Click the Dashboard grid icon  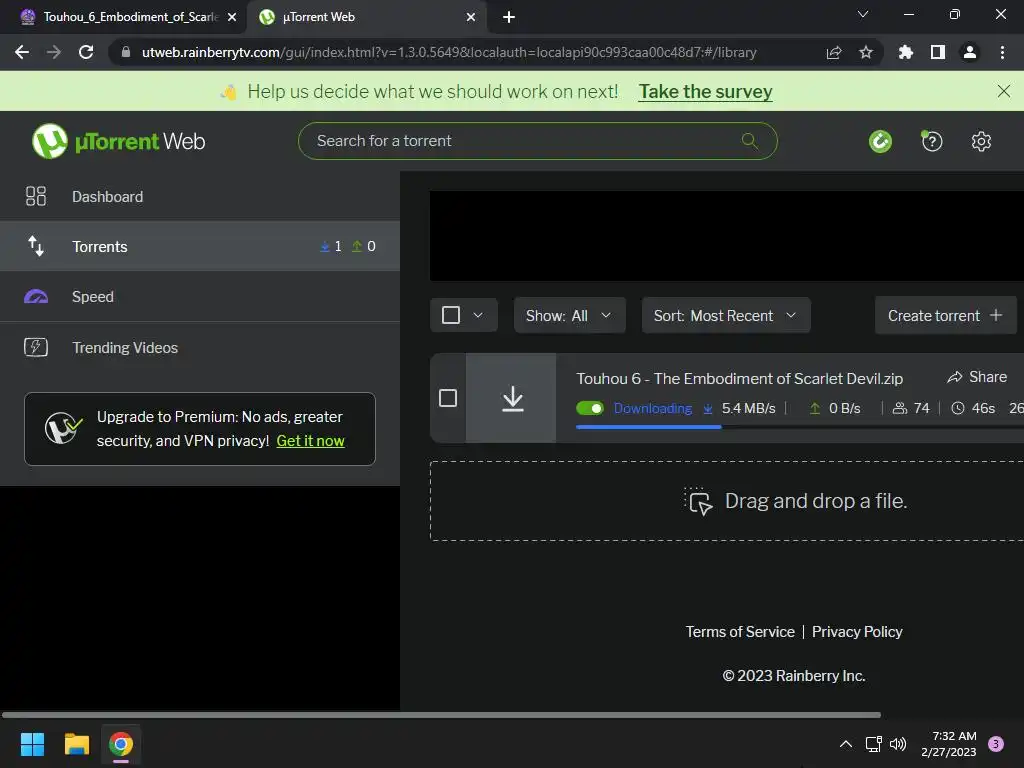pyautogui.click(x=36, y=196)
